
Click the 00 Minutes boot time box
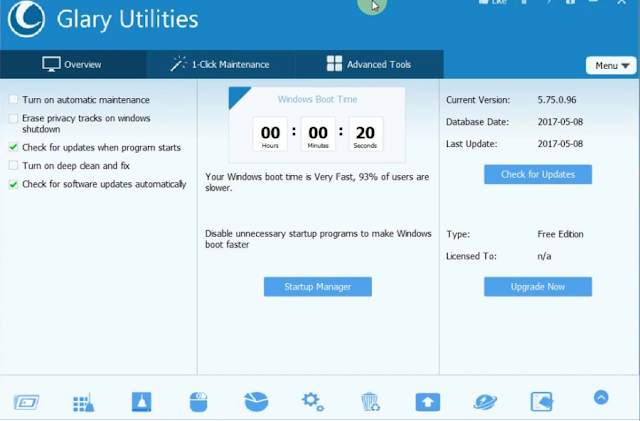coord(318,134)
